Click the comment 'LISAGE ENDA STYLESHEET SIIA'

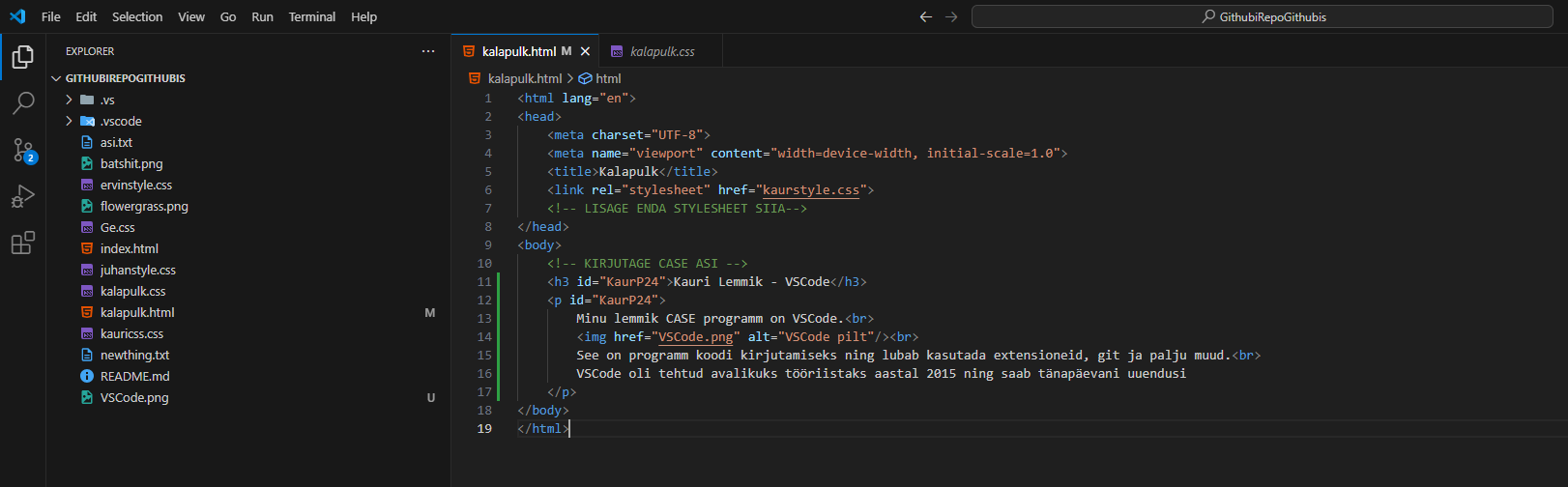[677, 209]
